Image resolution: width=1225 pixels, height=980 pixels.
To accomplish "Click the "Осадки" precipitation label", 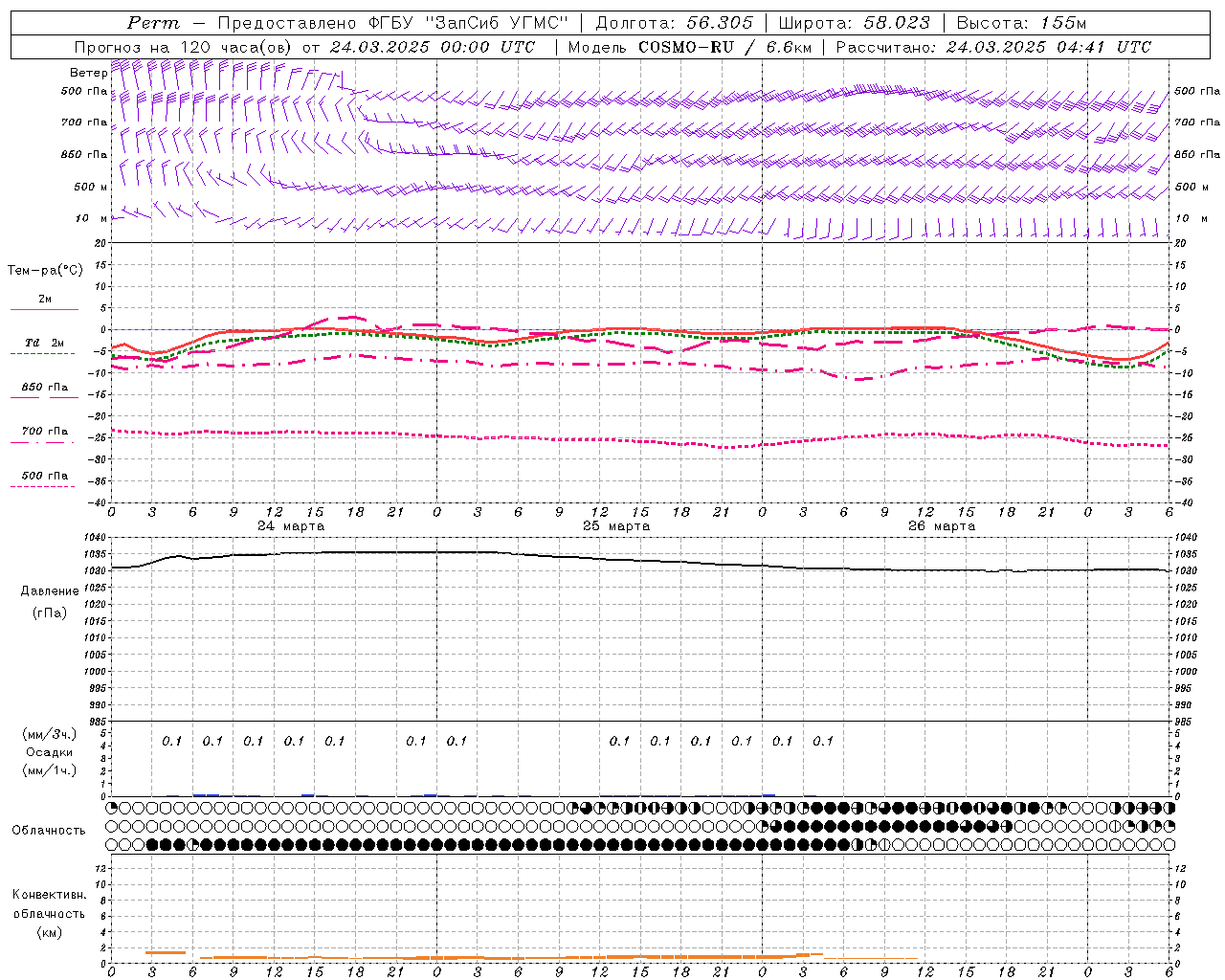I will (x=50, y=752).
